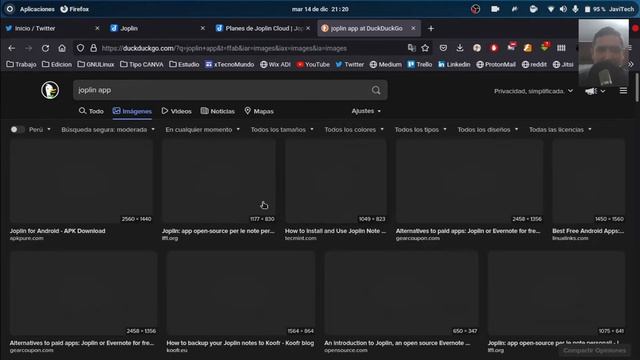Image resolution: width=640 pixels, height=360 pixels.
Task: Click the magnifier search button in DuckDuckGo box
Action: (376, 90)
